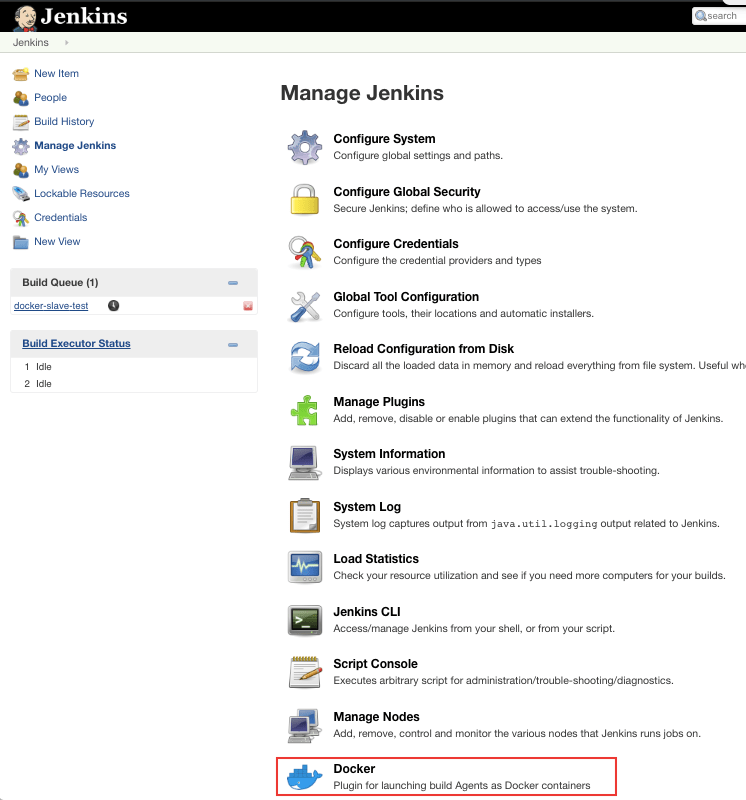746x800 pixels.
Task: Click the Lockable Resources icon
Action: [x=20, y=194]
